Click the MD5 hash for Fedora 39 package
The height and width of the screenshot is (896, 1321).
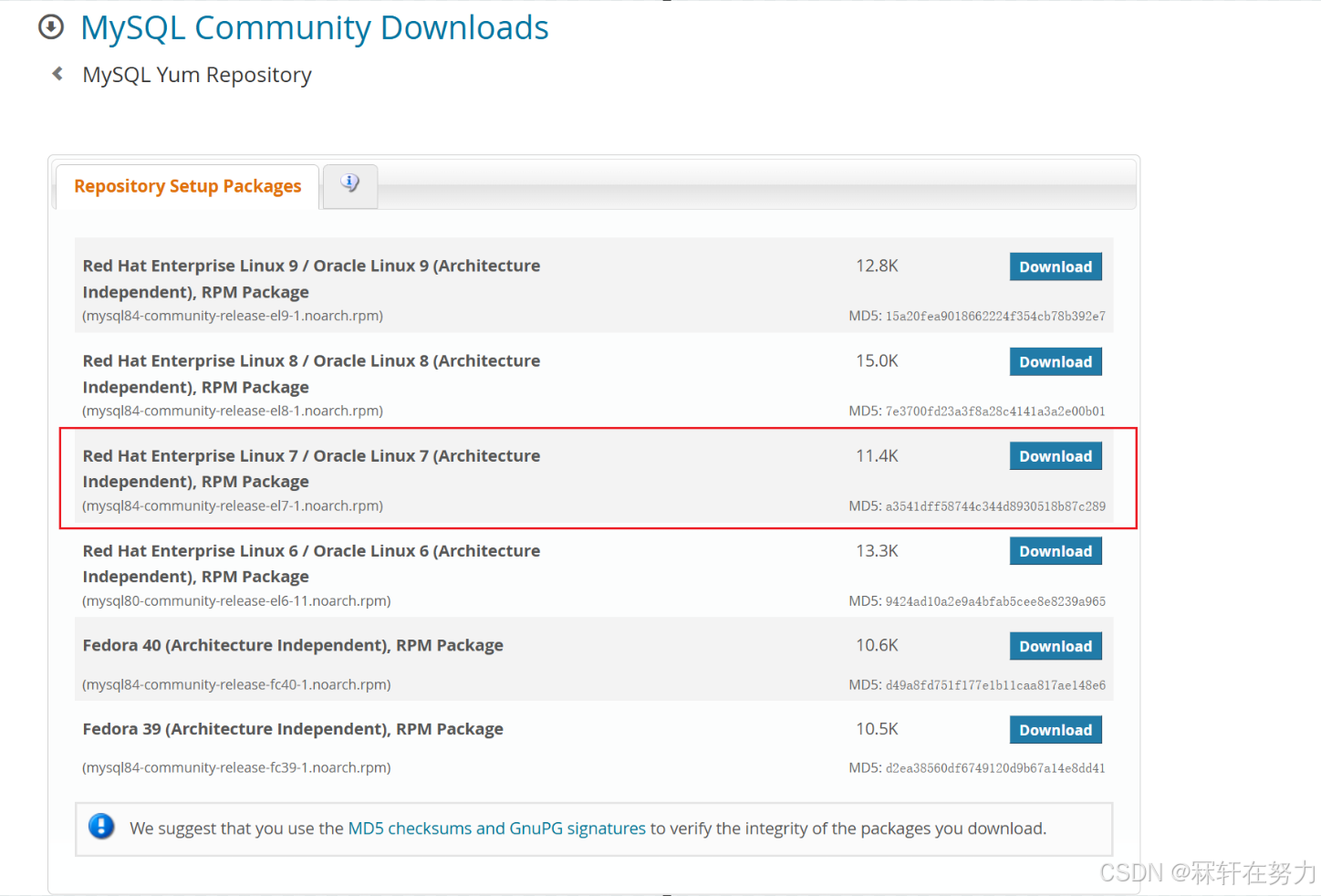pyautogui.click(x=994, y=768)
